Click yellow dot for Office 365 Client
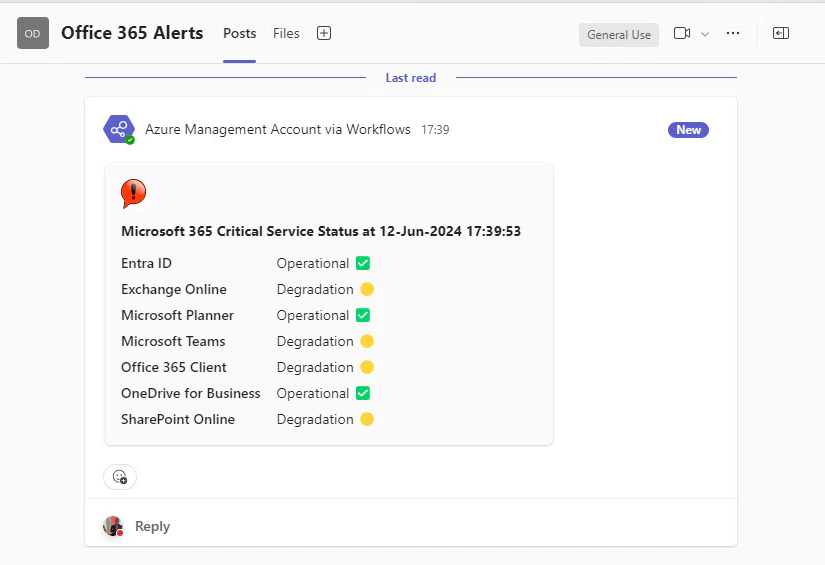 (x=367, y=367)
